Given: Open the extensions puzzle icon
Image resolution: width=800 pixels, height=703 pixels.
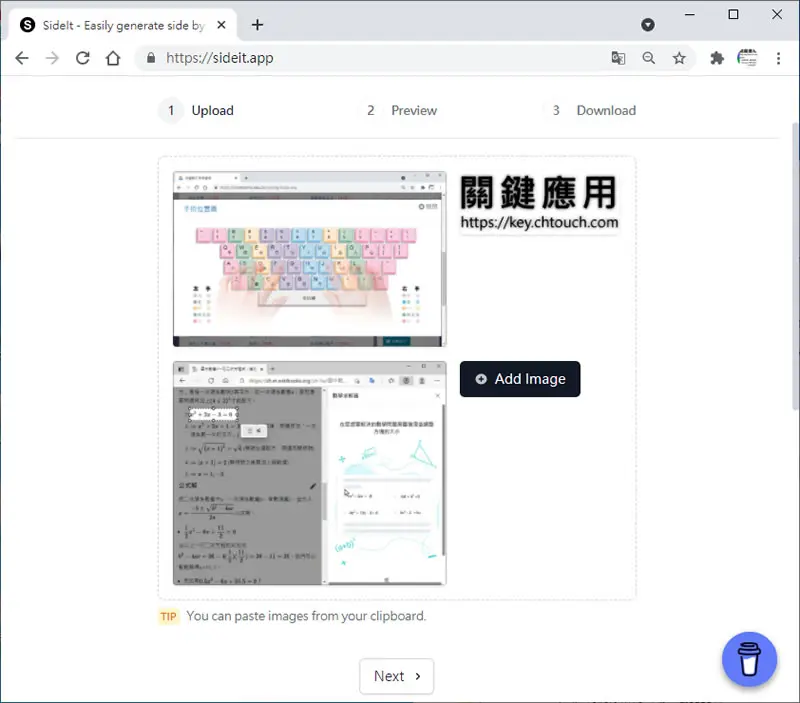Looking at the screenshot, I should click(717, 58).
